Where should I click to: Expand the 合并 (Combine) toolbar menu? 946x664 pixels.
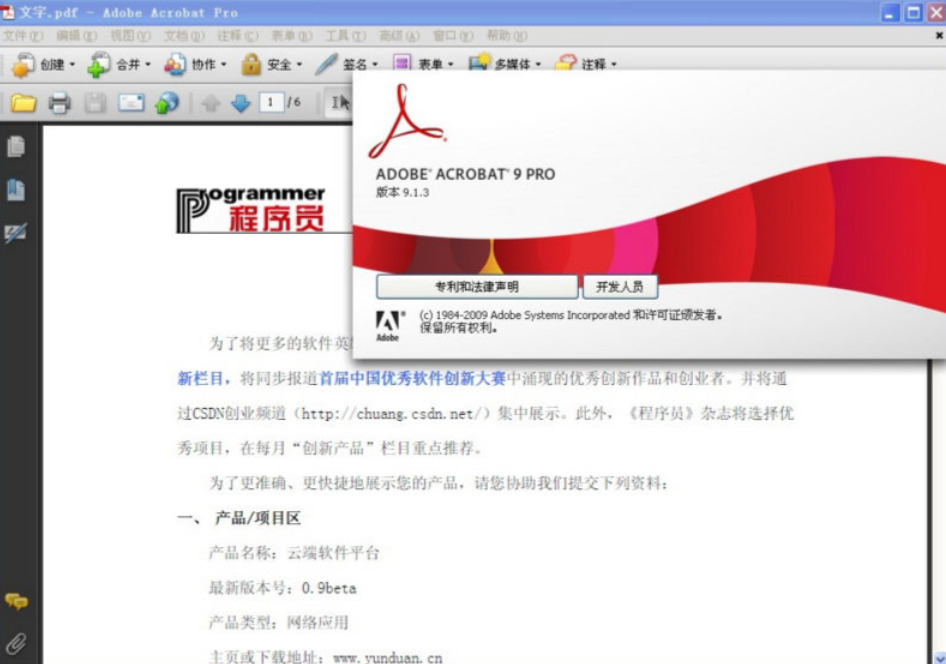click(119, 64)
